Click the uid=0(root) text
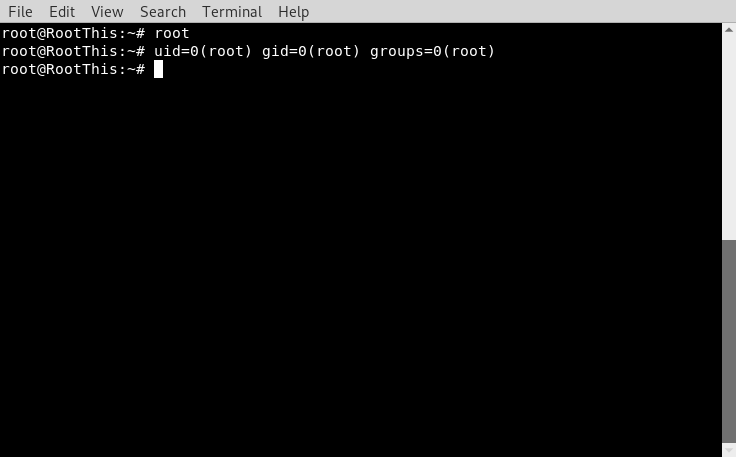Screen dimensions: 736x457 (203, 51)
